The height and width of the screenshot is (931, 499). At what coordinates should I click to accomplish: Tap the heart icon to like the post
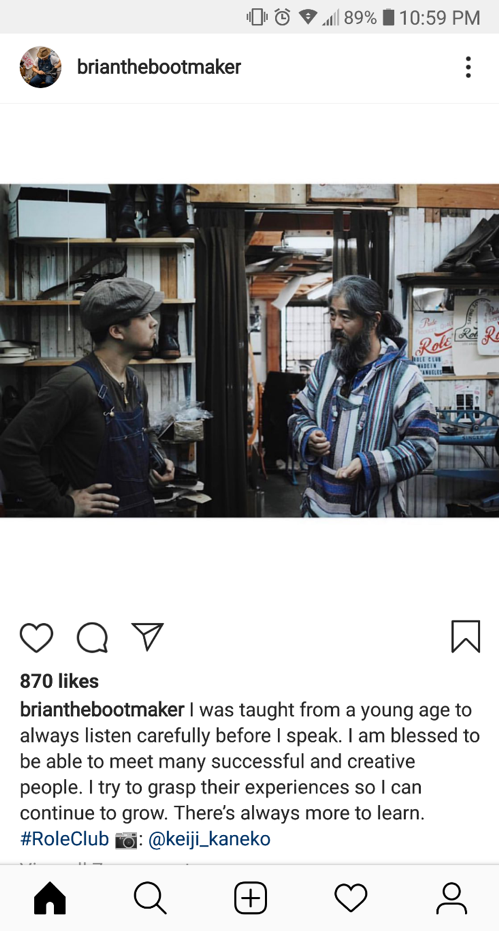click(x=36, y=638)
